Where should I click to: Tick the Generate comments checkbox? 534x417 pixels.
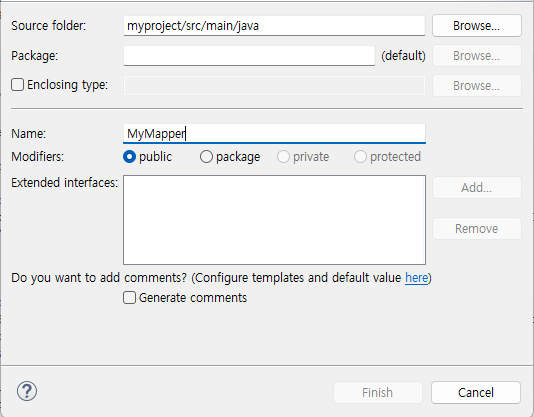(129, 297)
